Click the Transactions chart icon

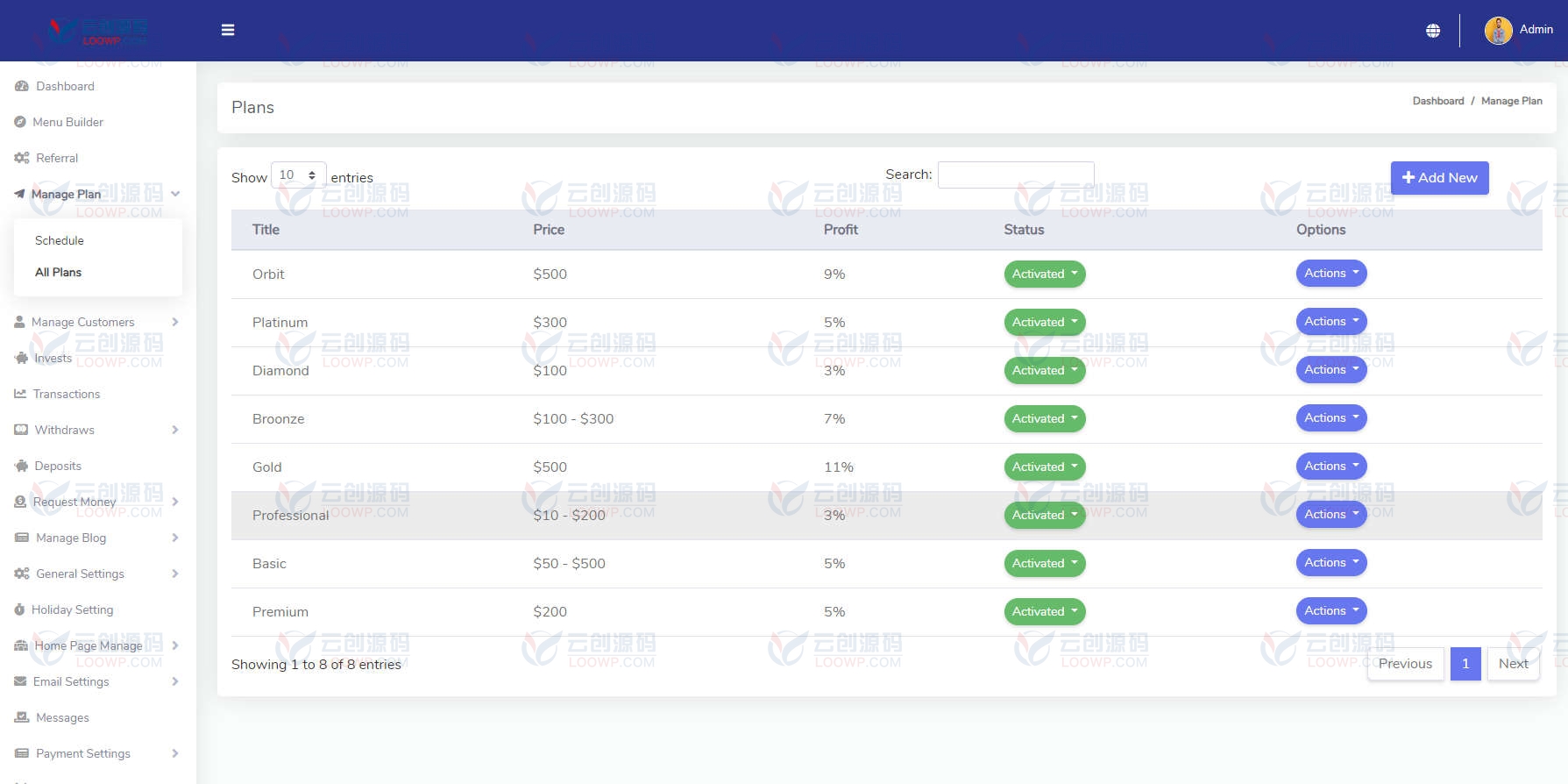coord(20,394)
